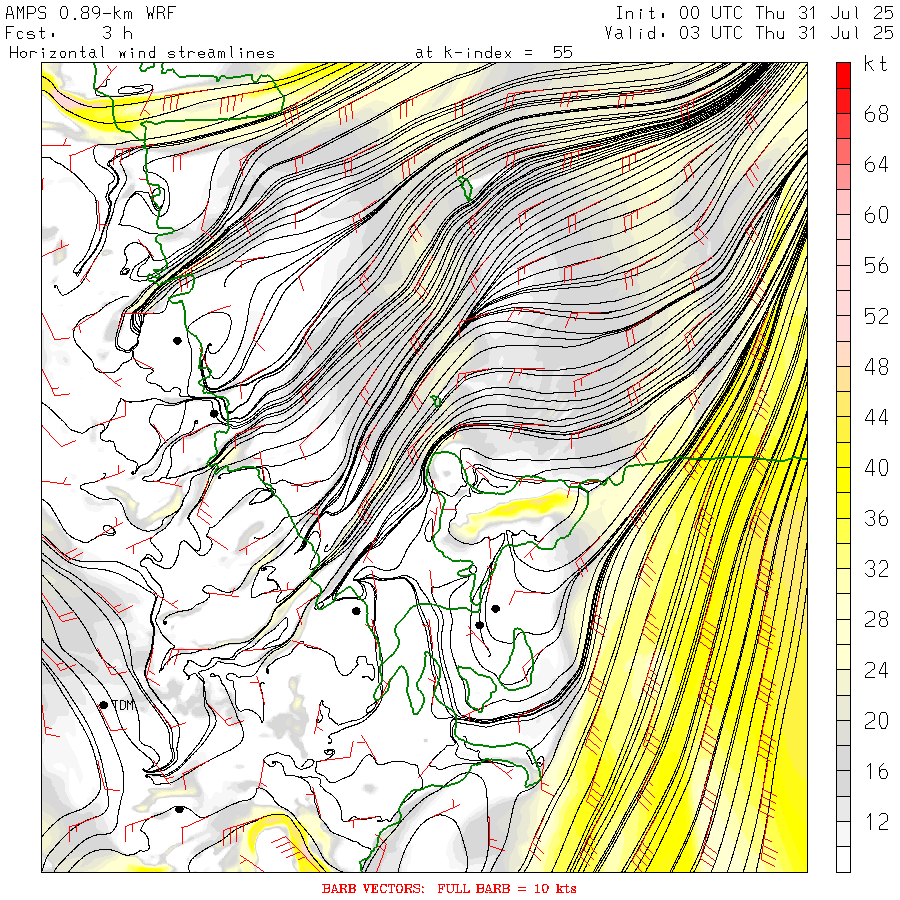This screenshot has height=900, width=900.
Task: Click the "24" colorbar label
Action: pos(876,670)
